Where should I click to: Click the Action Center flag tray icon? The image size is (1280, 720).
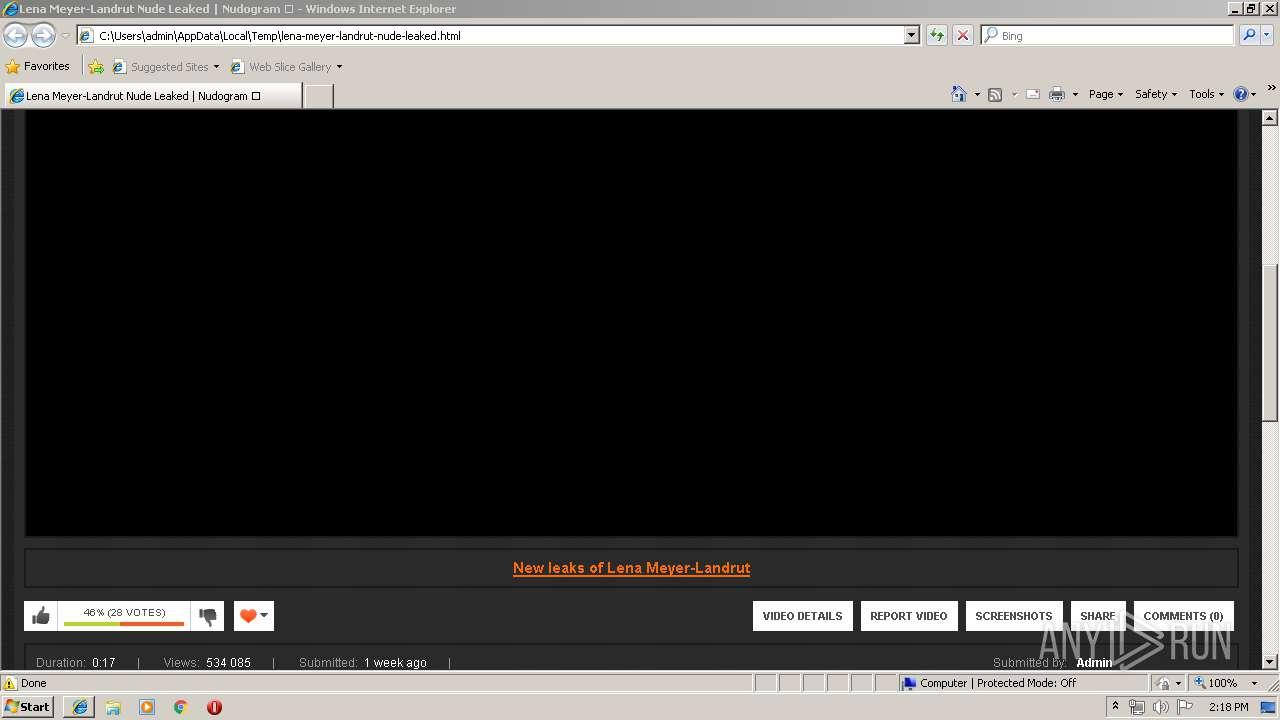[x=1185, y=707]
